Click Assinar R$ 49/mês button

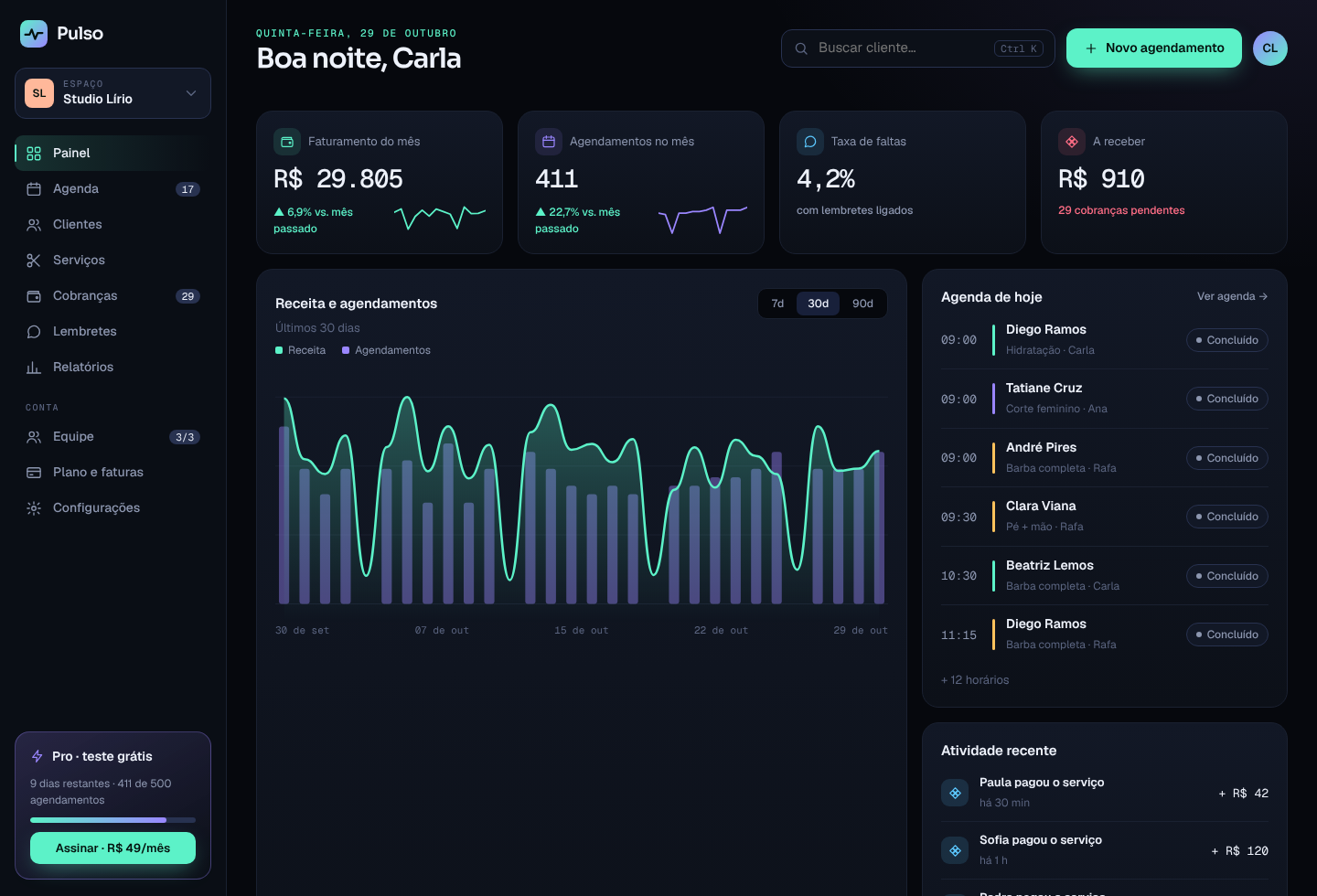(112, 848)
